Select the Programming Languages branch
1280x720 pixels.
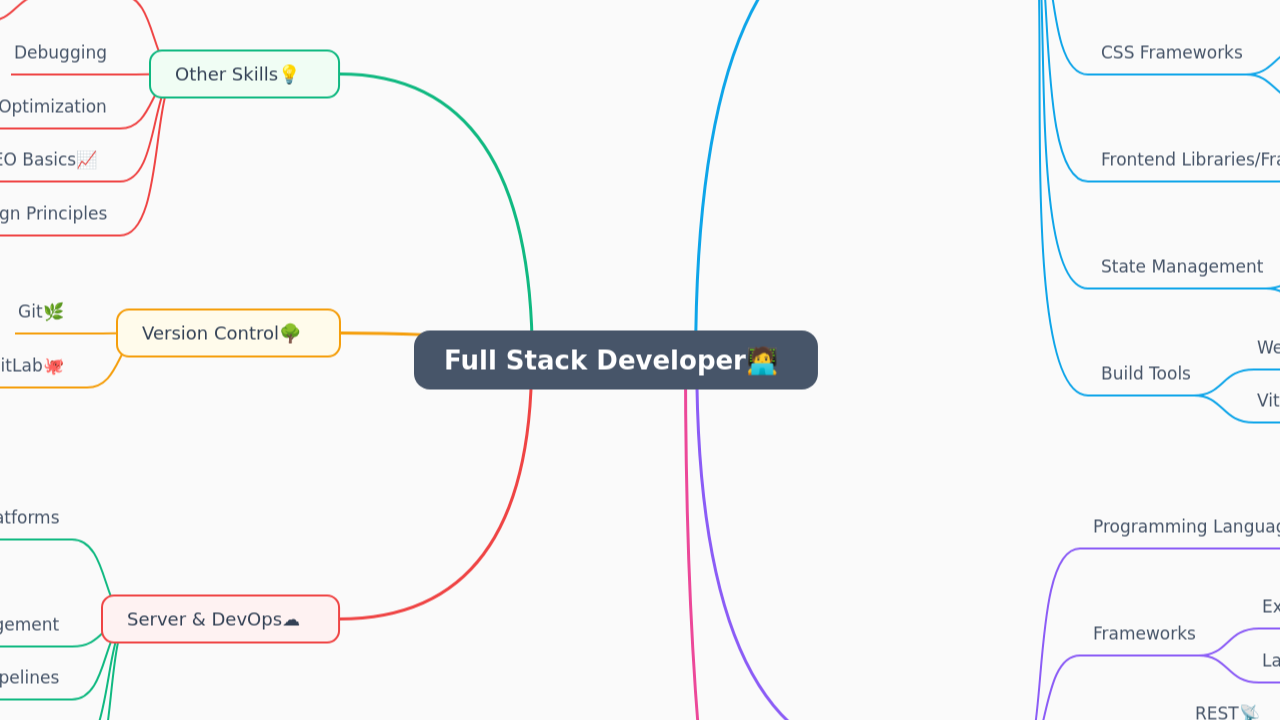tap(1186, 526)
